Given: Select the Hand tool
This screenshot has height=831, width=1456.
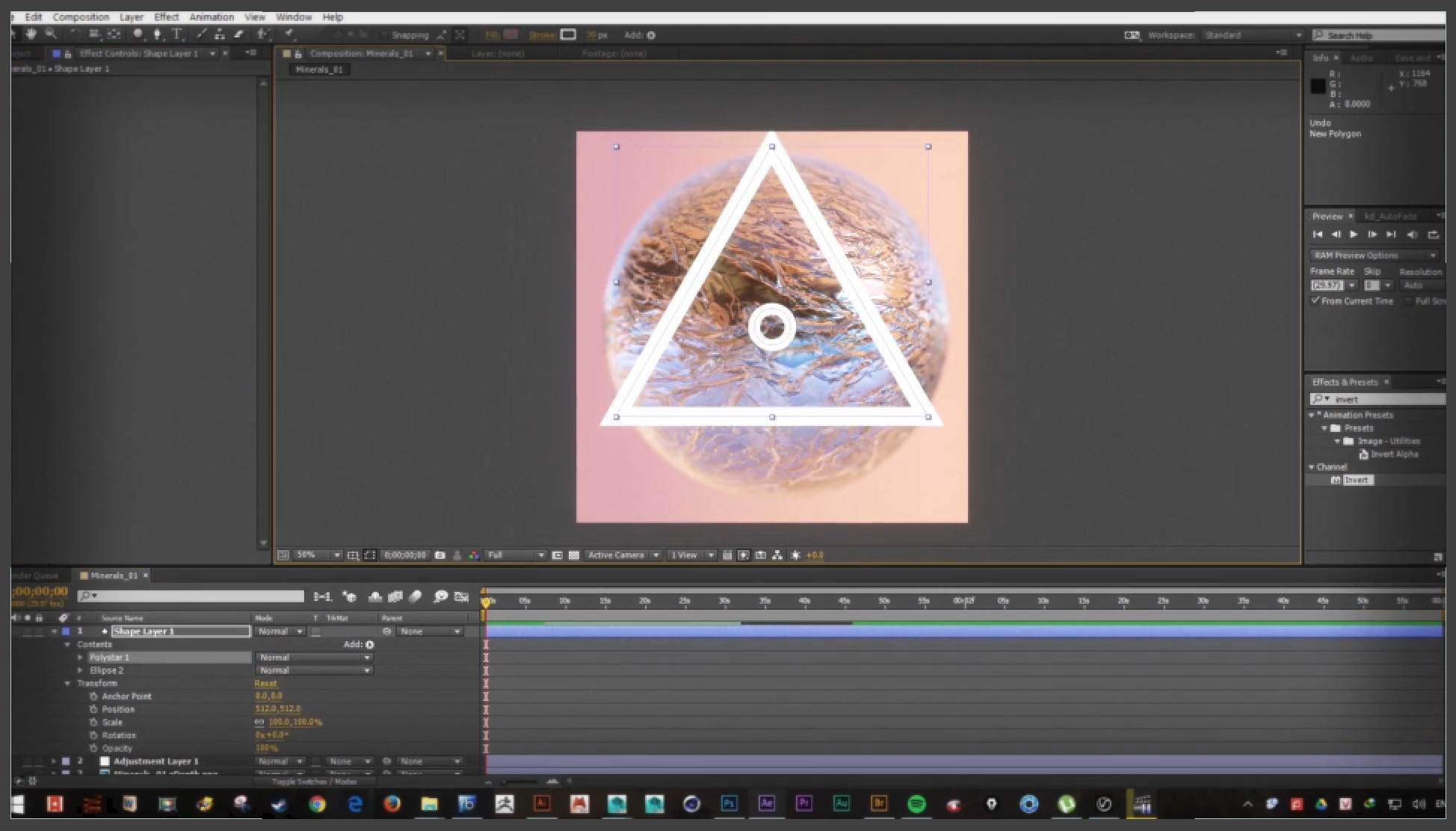Looking at the screenshot, I should click(x=31, y=34).
